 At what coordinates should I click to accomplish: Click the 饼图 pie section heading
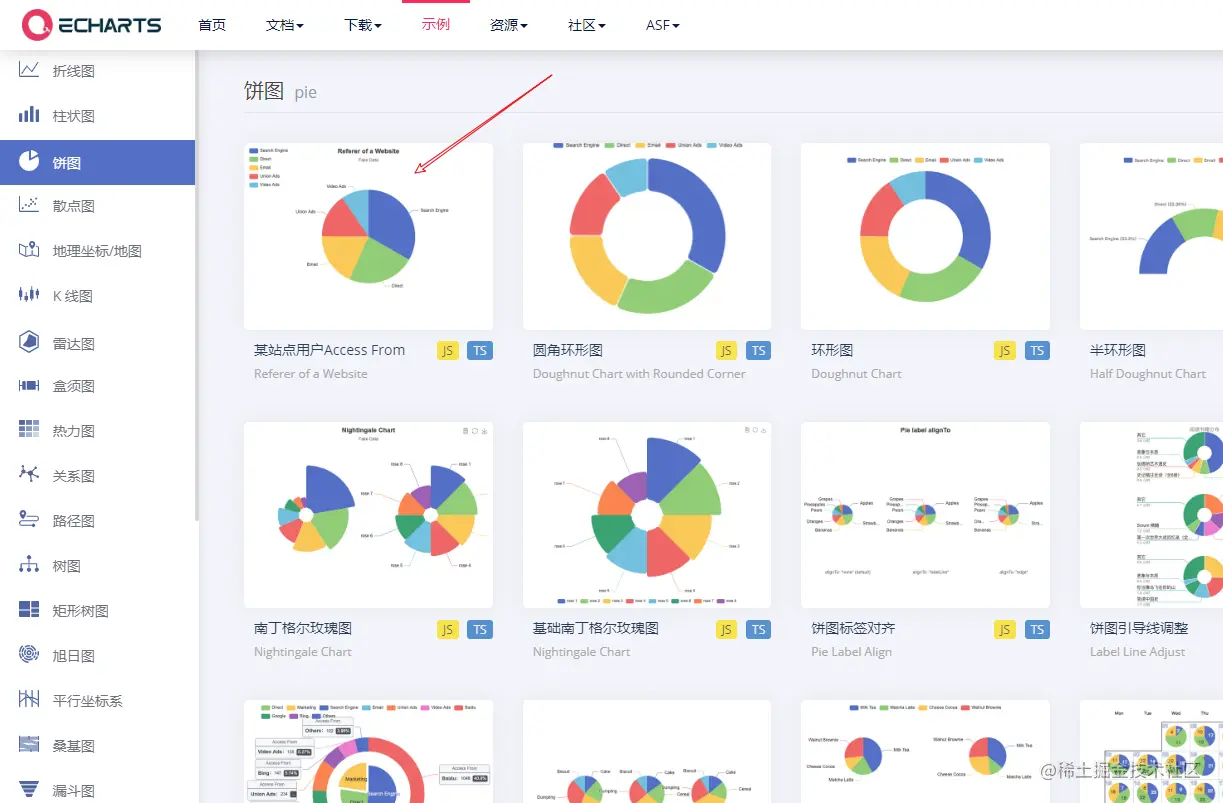click(280, 91)
